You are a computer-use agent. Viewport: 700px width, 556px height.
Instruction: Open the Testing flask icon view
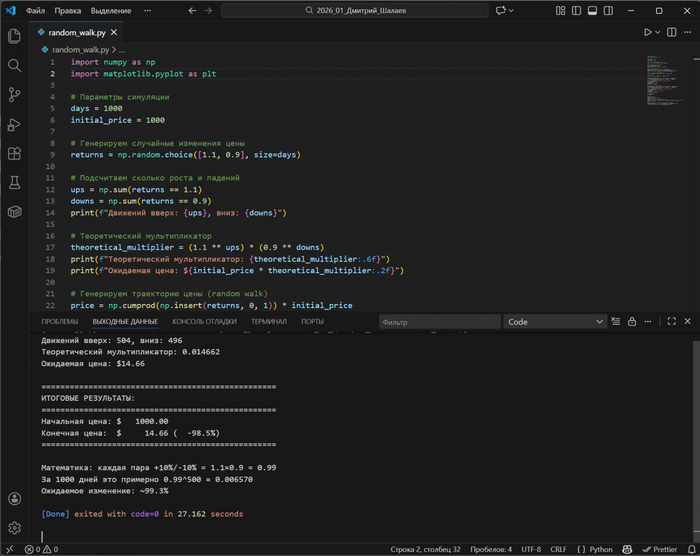click(14, 183)
